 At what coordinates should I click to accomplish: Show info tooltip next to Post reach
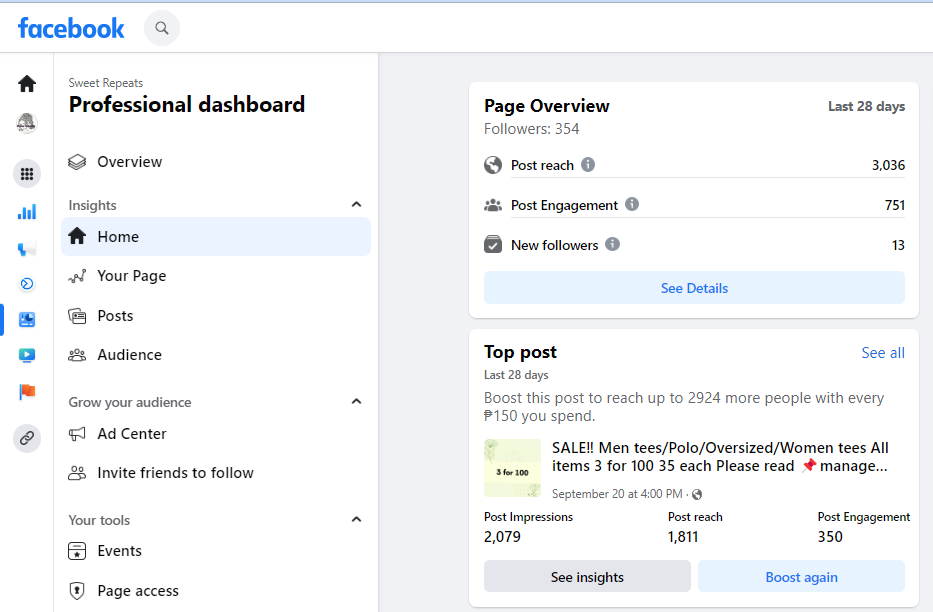[588, 165]
